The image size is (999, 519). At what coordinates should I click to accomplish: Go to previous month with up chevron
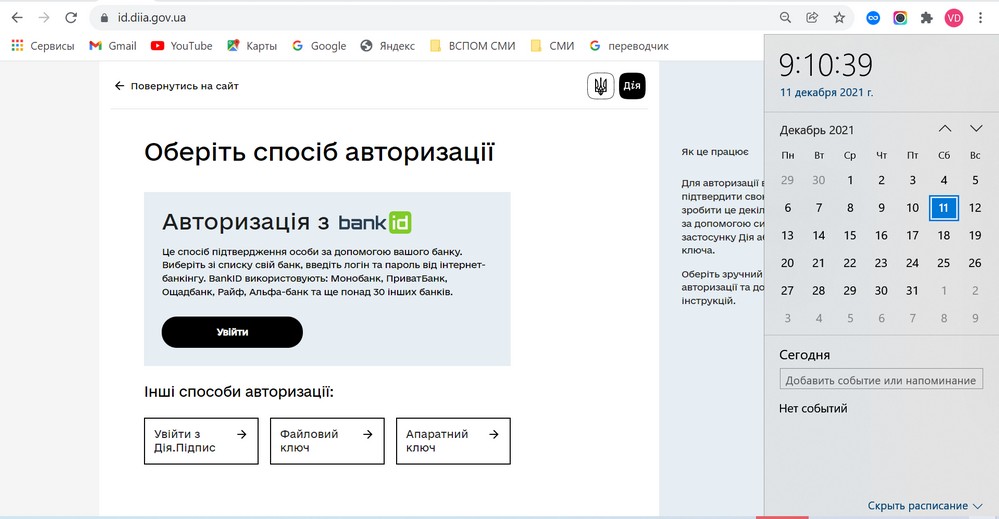(x=945, y=129)
